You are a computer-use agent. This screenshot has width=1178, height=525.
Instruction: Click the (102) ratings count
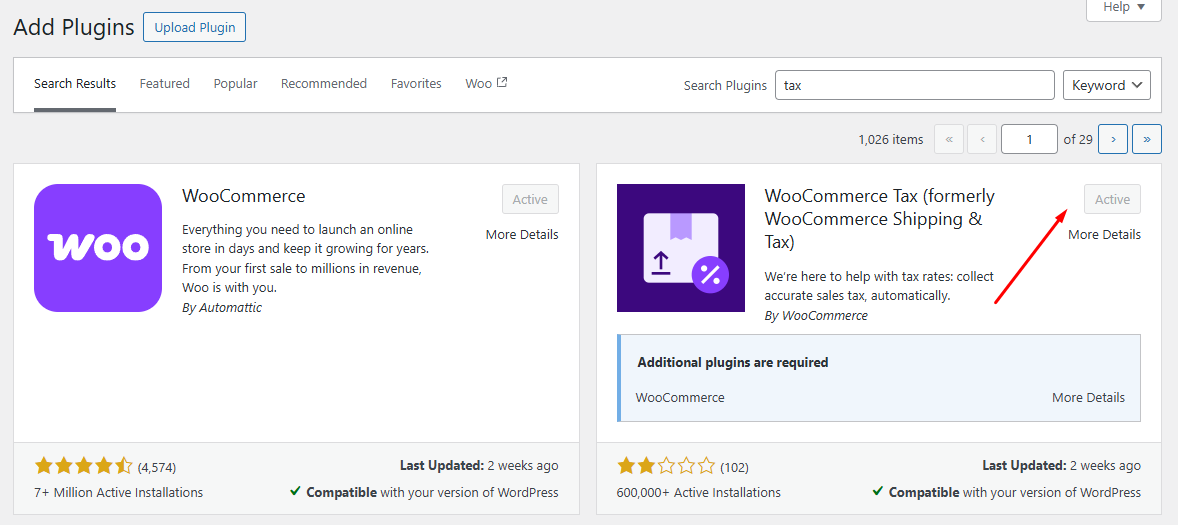tap(734, 467)
